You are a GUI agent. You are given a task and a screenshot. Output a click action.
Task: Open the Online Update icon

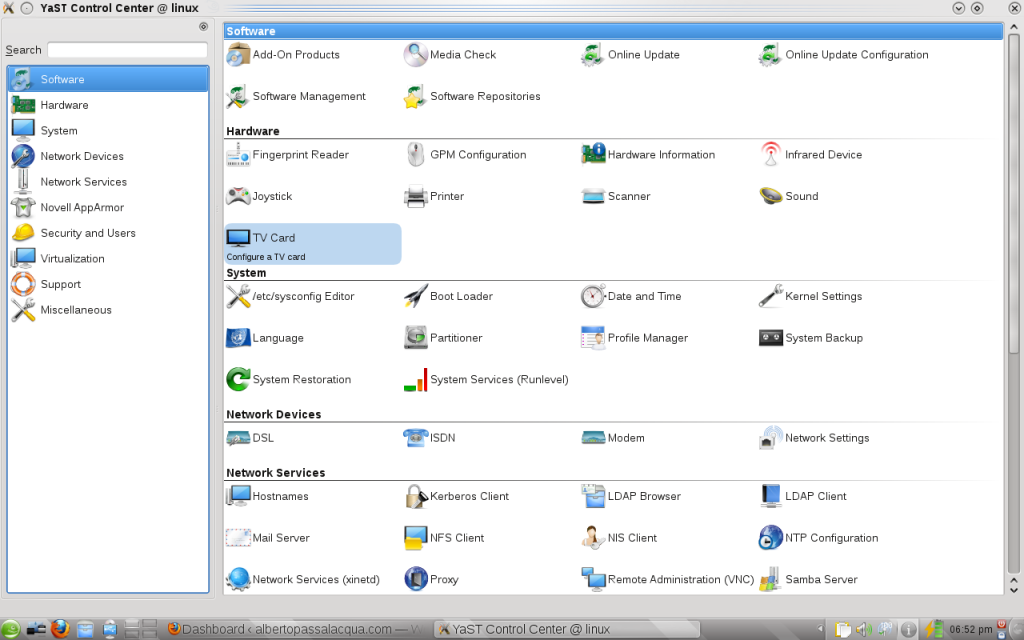coord(593,55)
